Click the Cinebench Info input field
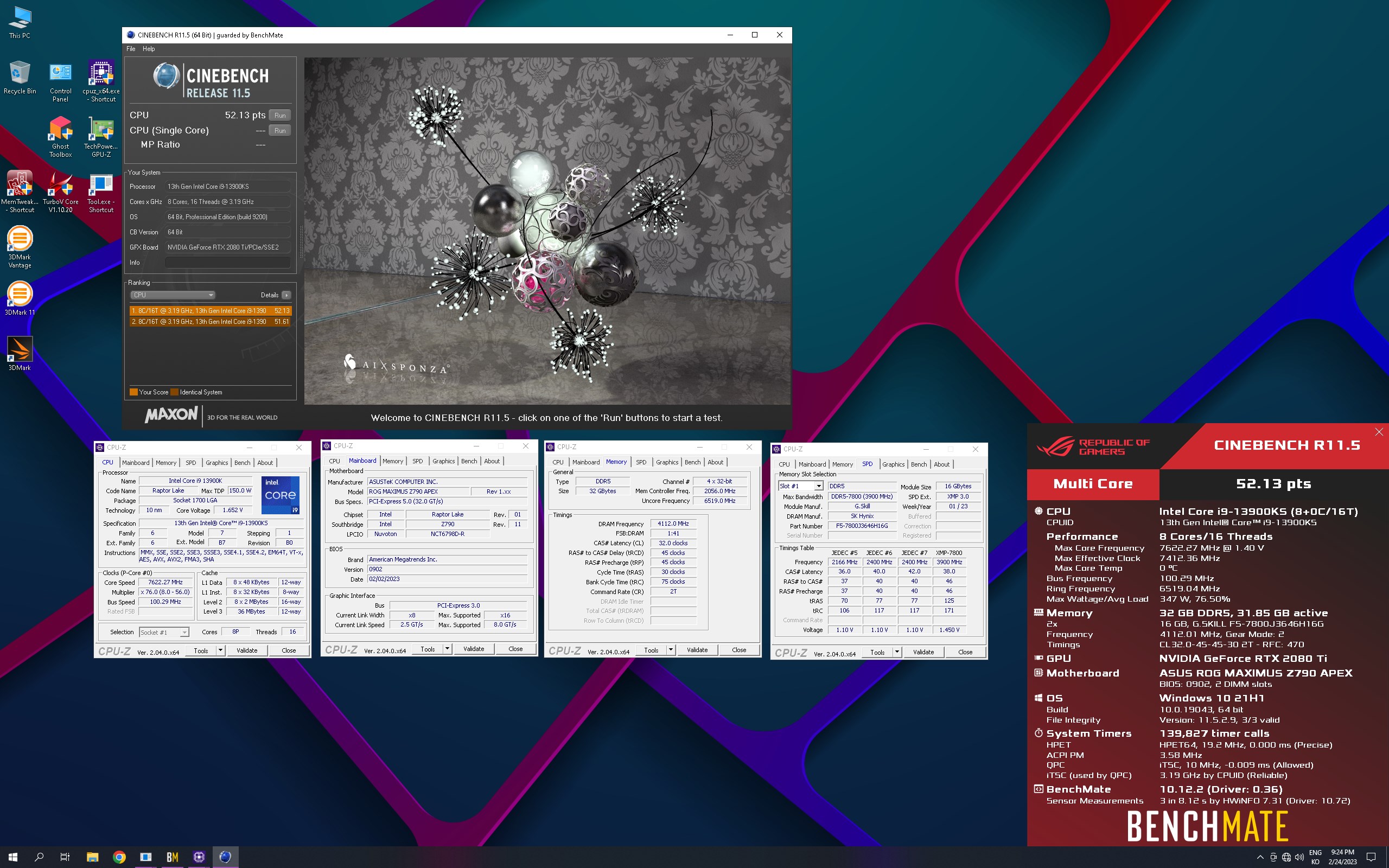Image resolution: width=1389 pixels, height=868 pixels. tap(228, 263)
